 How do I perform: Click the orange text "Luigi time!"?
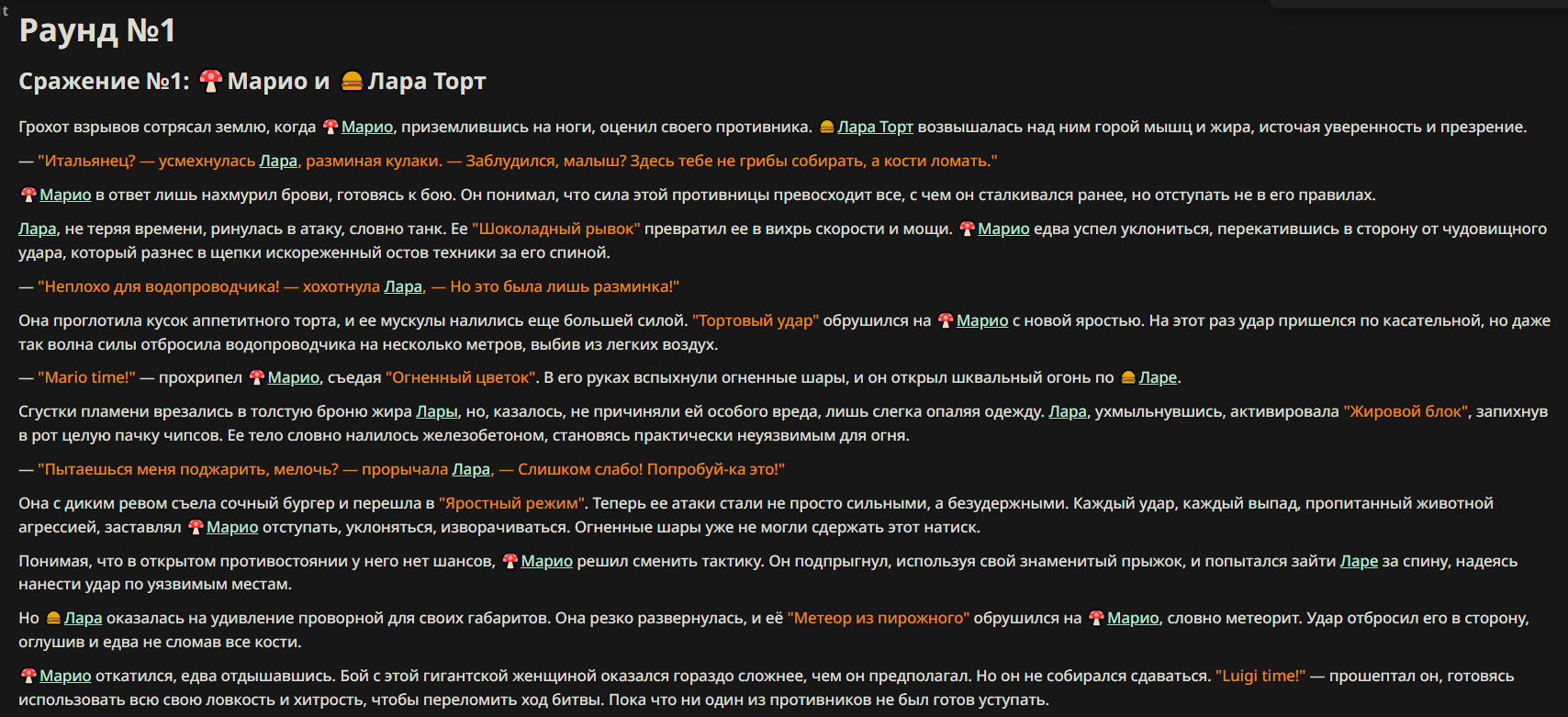point(1260,676)
